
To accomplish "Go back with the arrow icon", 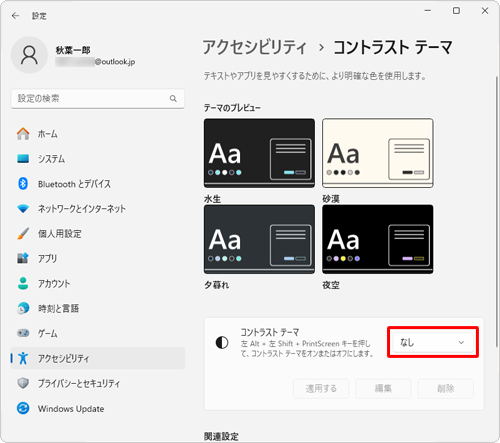I will pyautogui.click(x=15, y=16).
